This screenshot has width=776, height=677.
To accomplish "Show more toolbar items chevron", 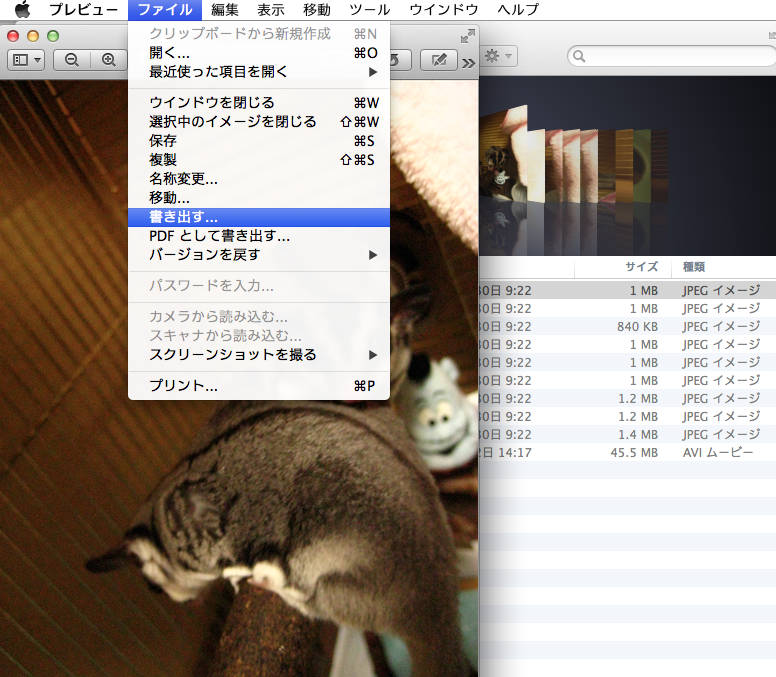I will click(x=468, y=63).
